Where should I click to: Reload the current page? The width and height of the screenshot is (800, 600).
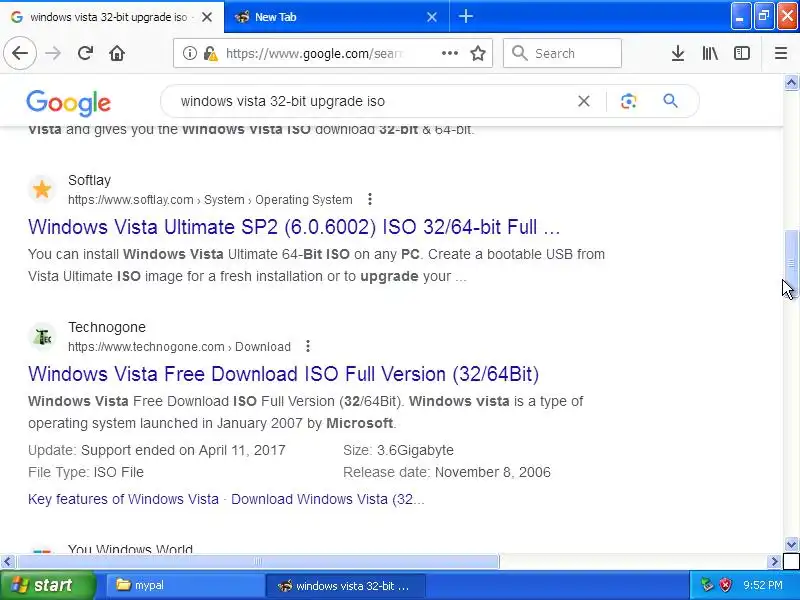point(85,53)
